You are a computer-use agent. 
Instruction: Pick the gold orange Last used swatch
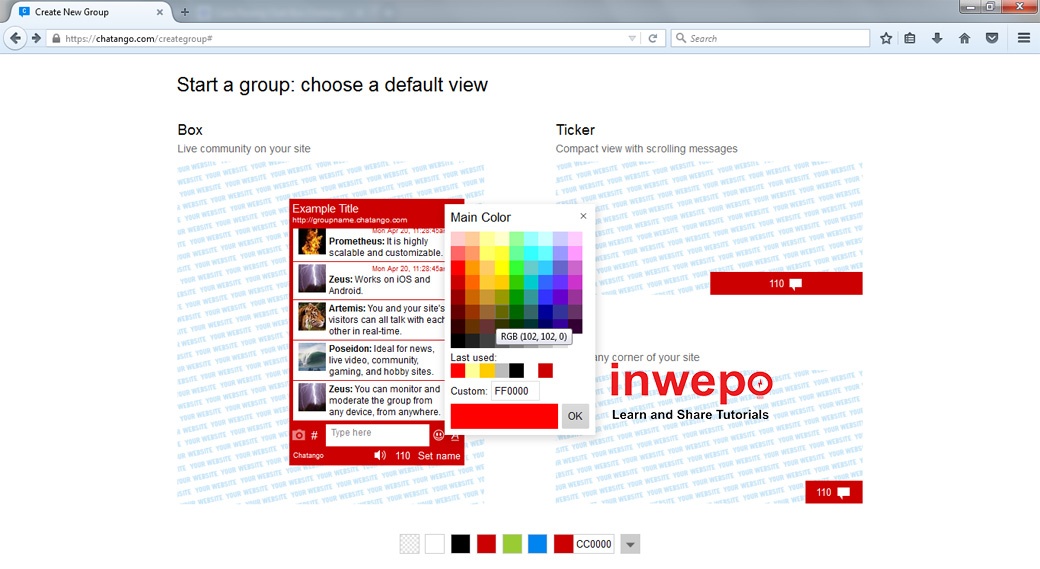(487, 371)
